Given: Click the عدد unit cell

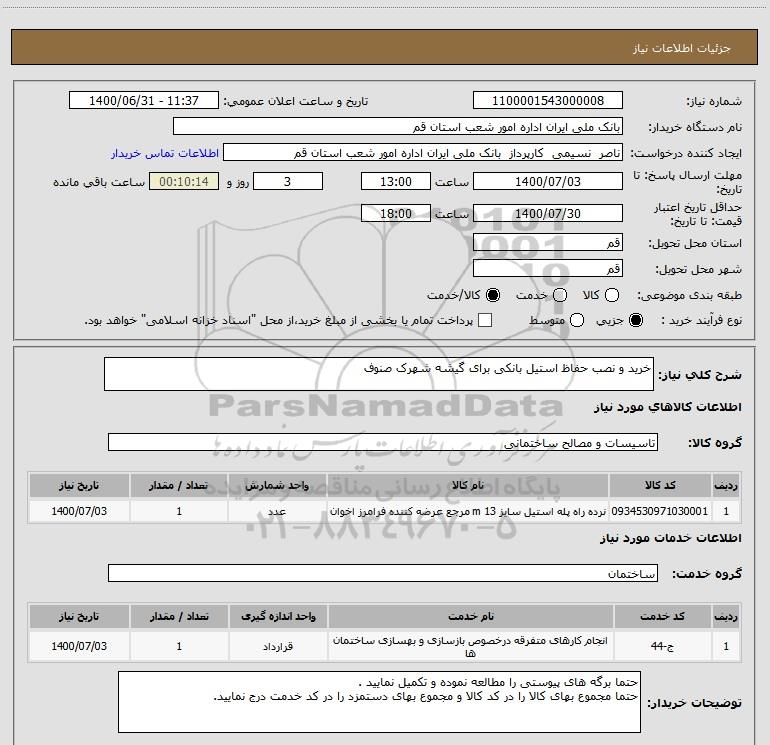Looking at the screenshot, I should pyautogui.click(x=277, y=511).
